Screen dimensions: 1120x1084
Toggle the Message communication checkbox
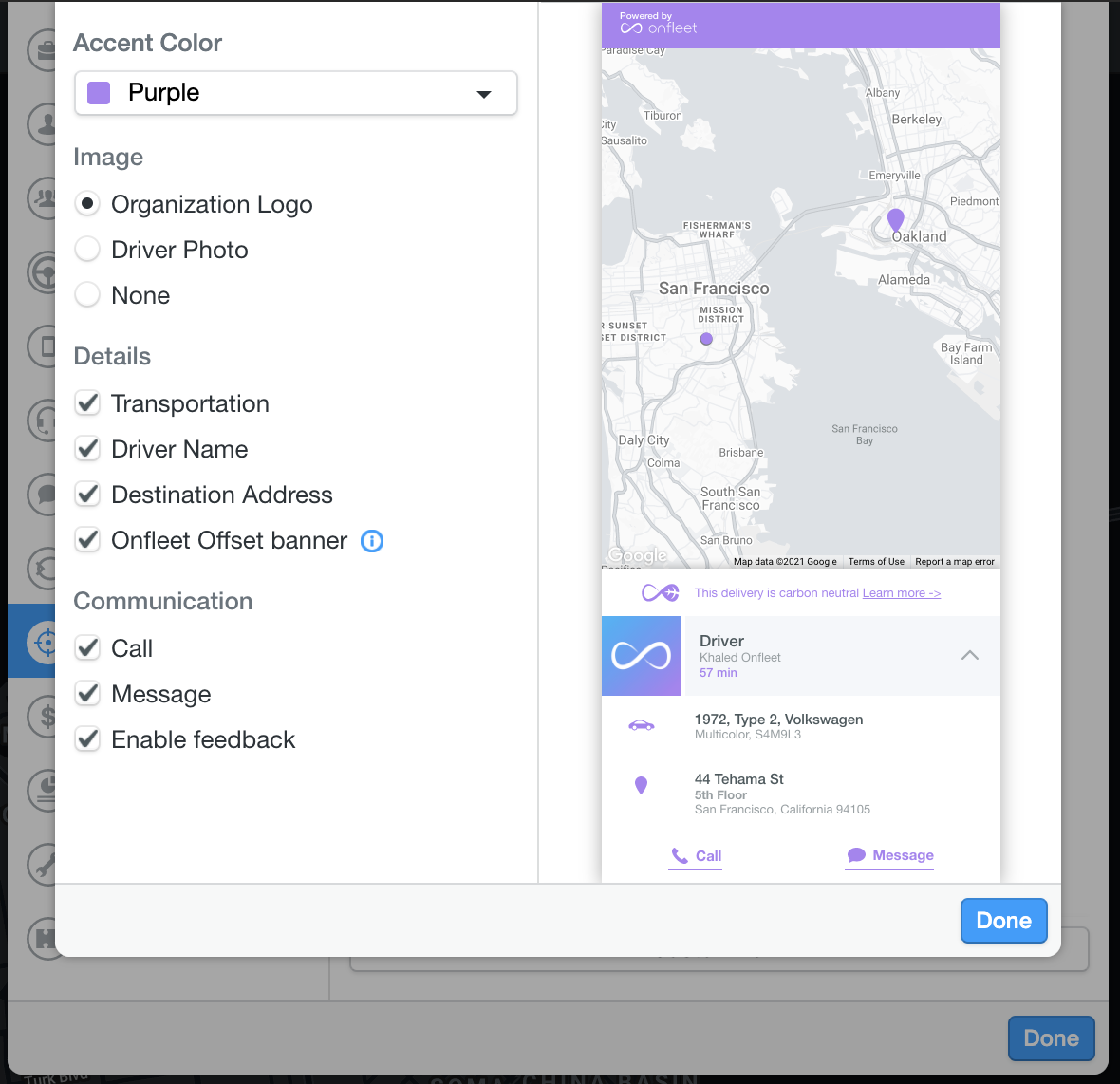[x=88, y=693]
